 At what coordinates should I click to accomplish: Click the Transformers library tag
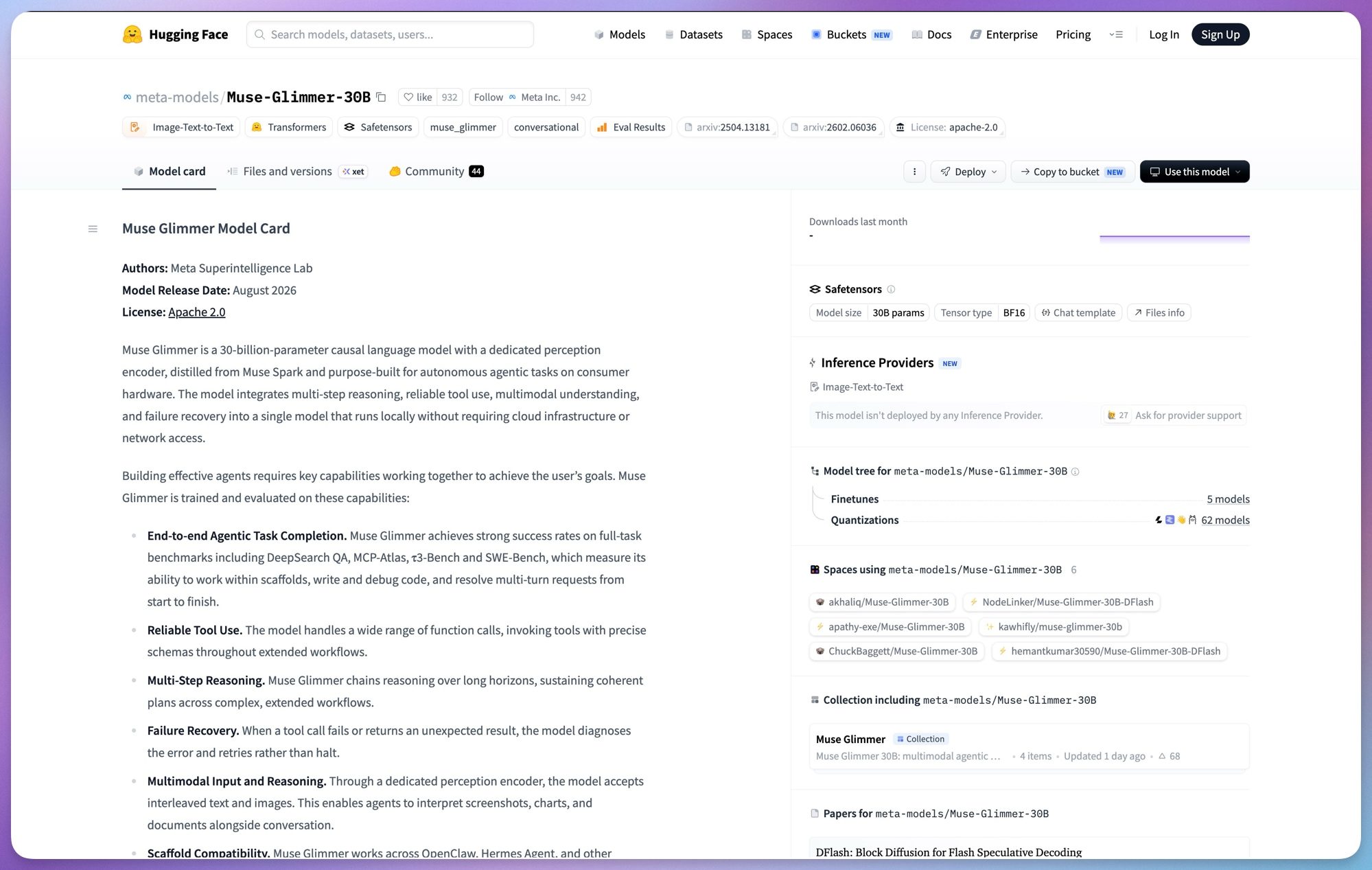tap(289, 127)
